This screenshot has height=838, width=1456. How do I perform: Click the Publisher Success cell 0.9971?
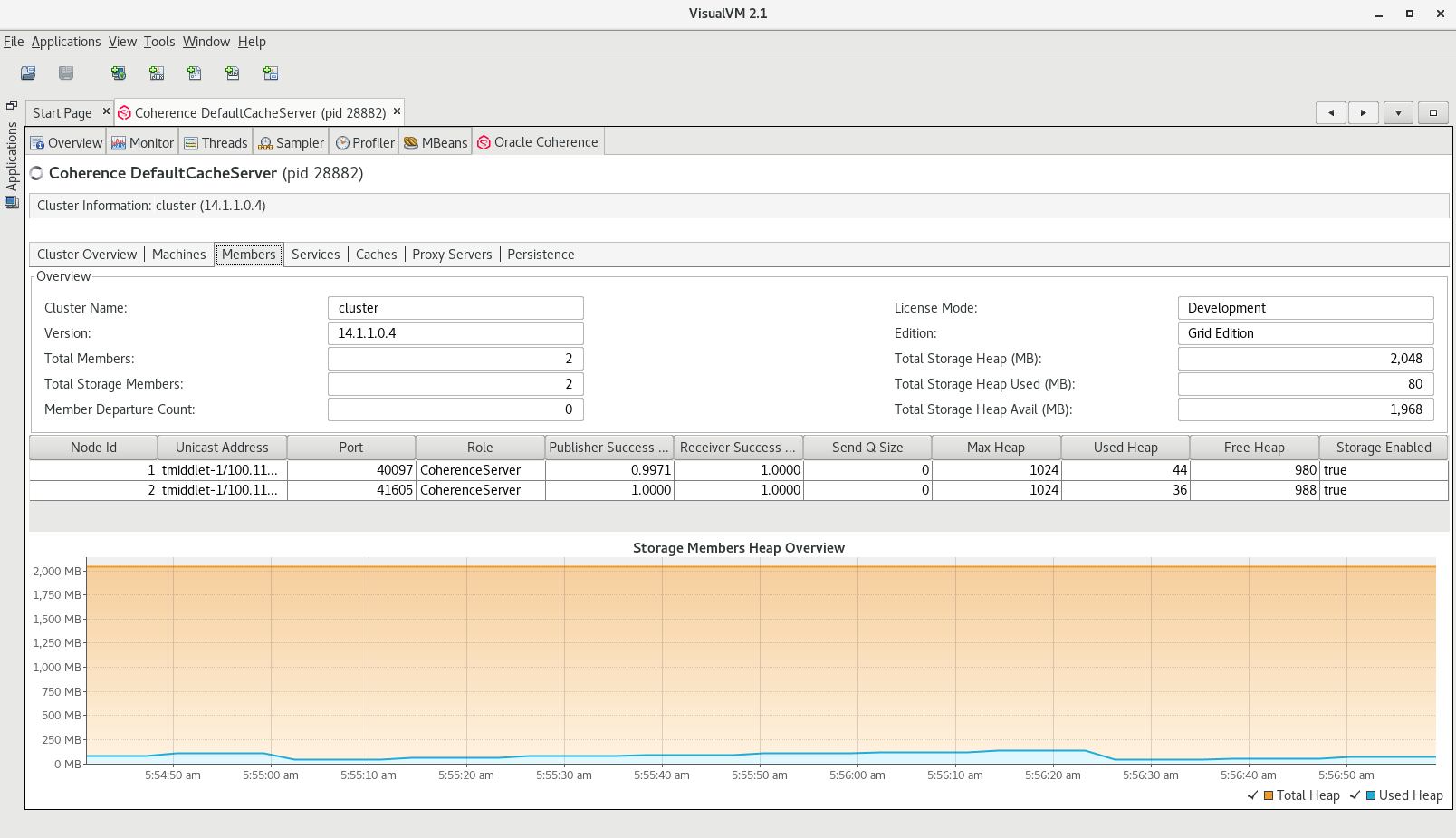click(609, 470)
